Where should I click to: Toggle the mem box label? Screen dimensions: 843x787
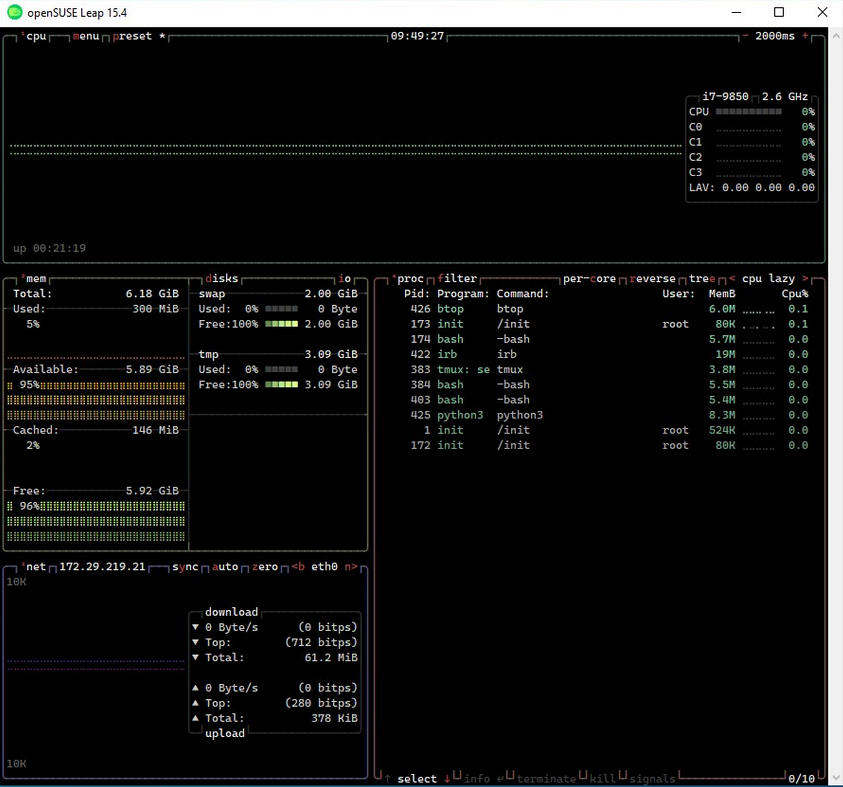pyautogui.click(x=36, y=278)
